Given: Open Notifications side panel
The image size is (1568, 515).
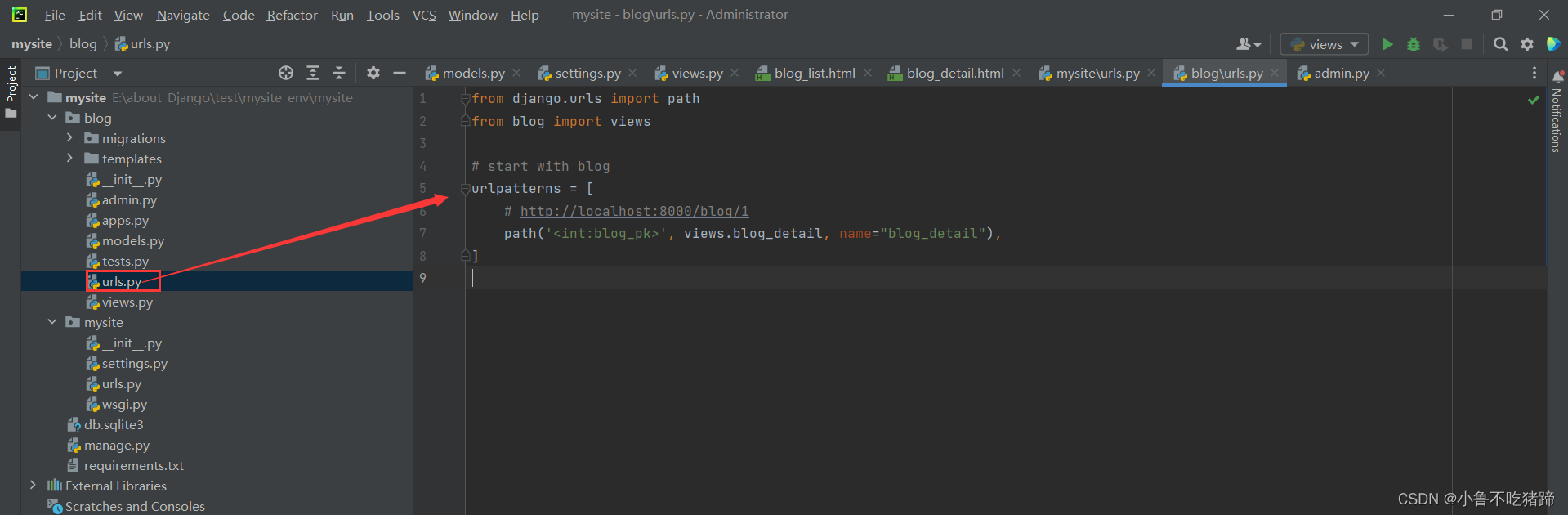Looking at the screenshot, I should click(1557, 113).
